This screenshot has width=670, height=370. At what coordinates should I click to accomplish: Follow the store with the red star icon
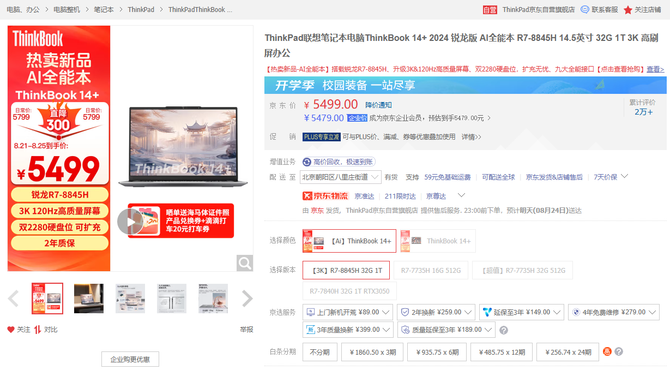[x=628, y=10]
